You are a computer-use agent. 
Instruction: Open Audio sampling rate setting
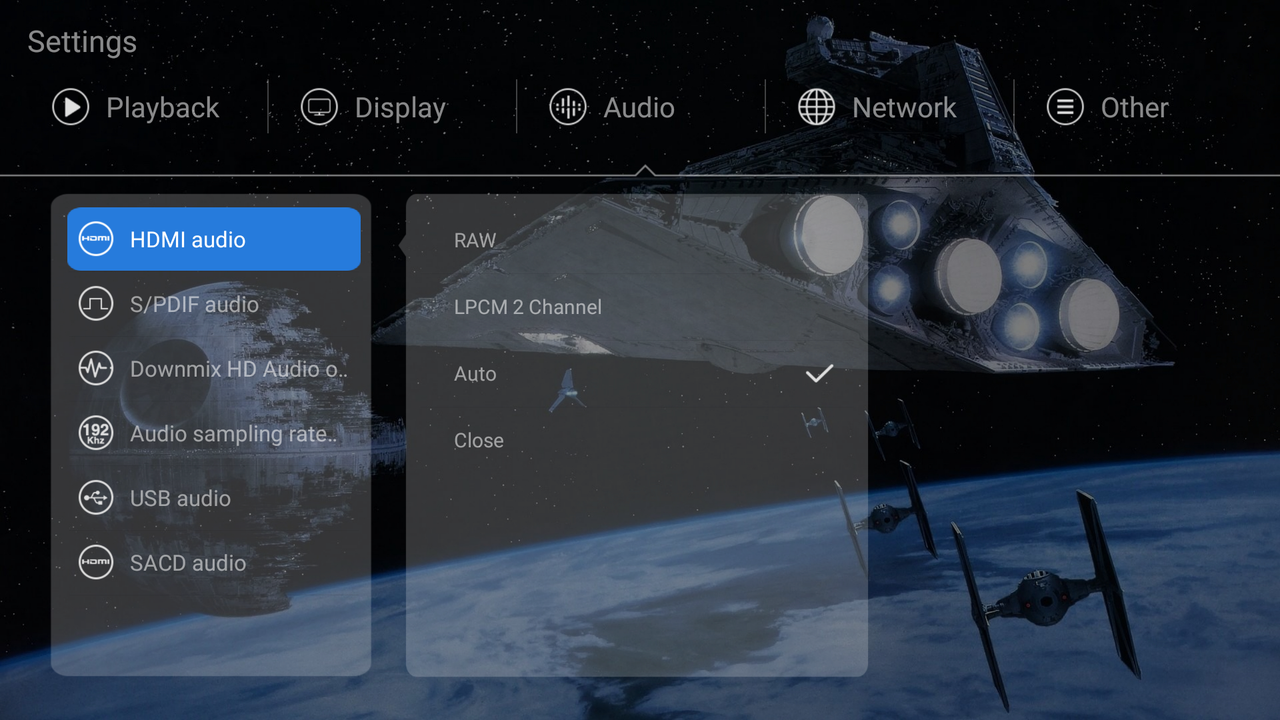coord(214,433)
